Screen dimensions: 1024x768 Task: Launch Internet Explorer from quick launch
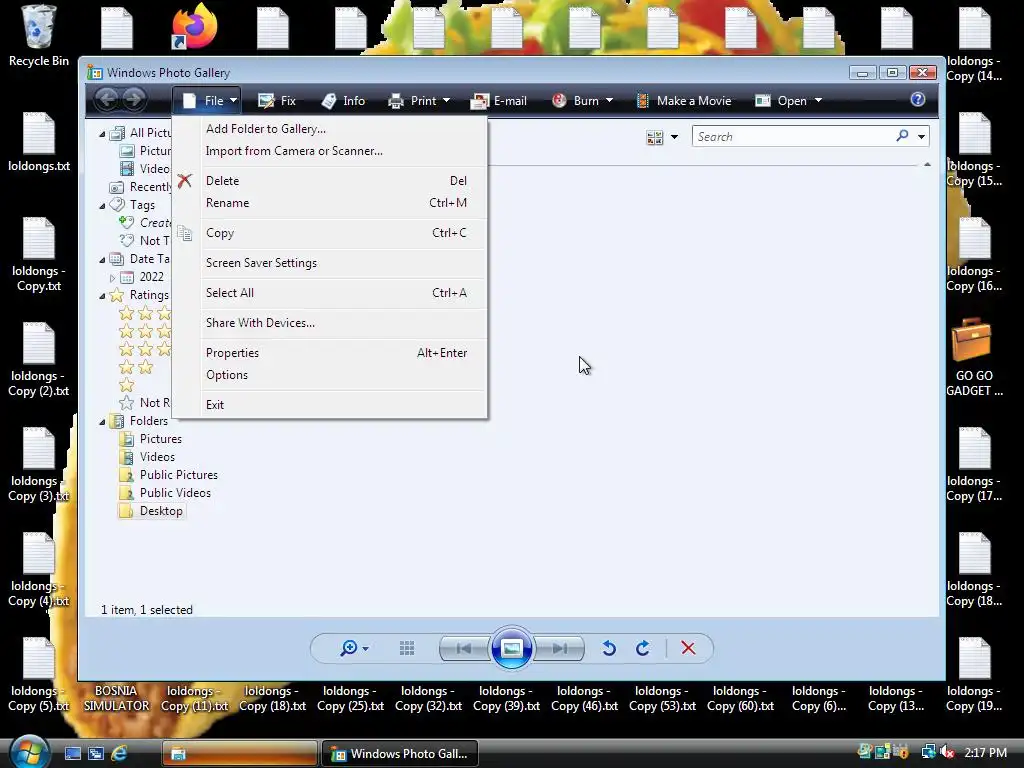[119, 753]
